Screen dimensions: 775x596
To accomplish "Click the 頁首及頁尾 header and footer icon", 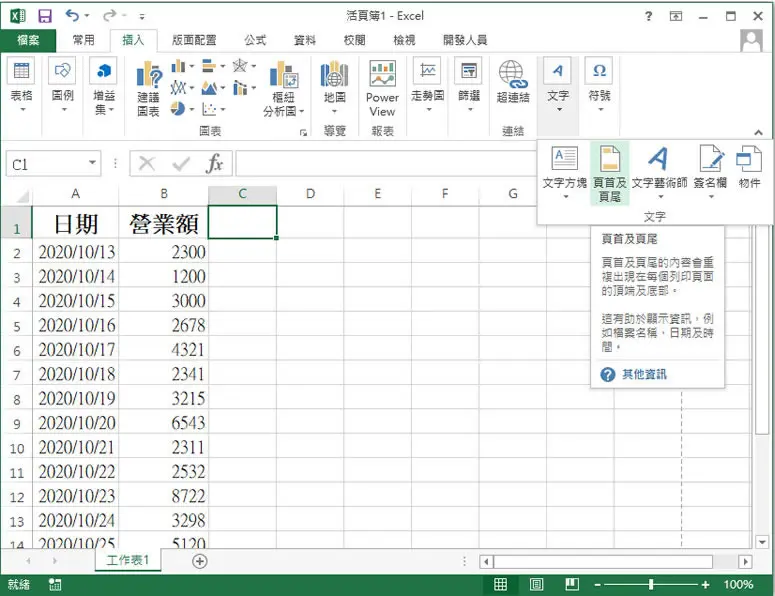I will [609, 173].
